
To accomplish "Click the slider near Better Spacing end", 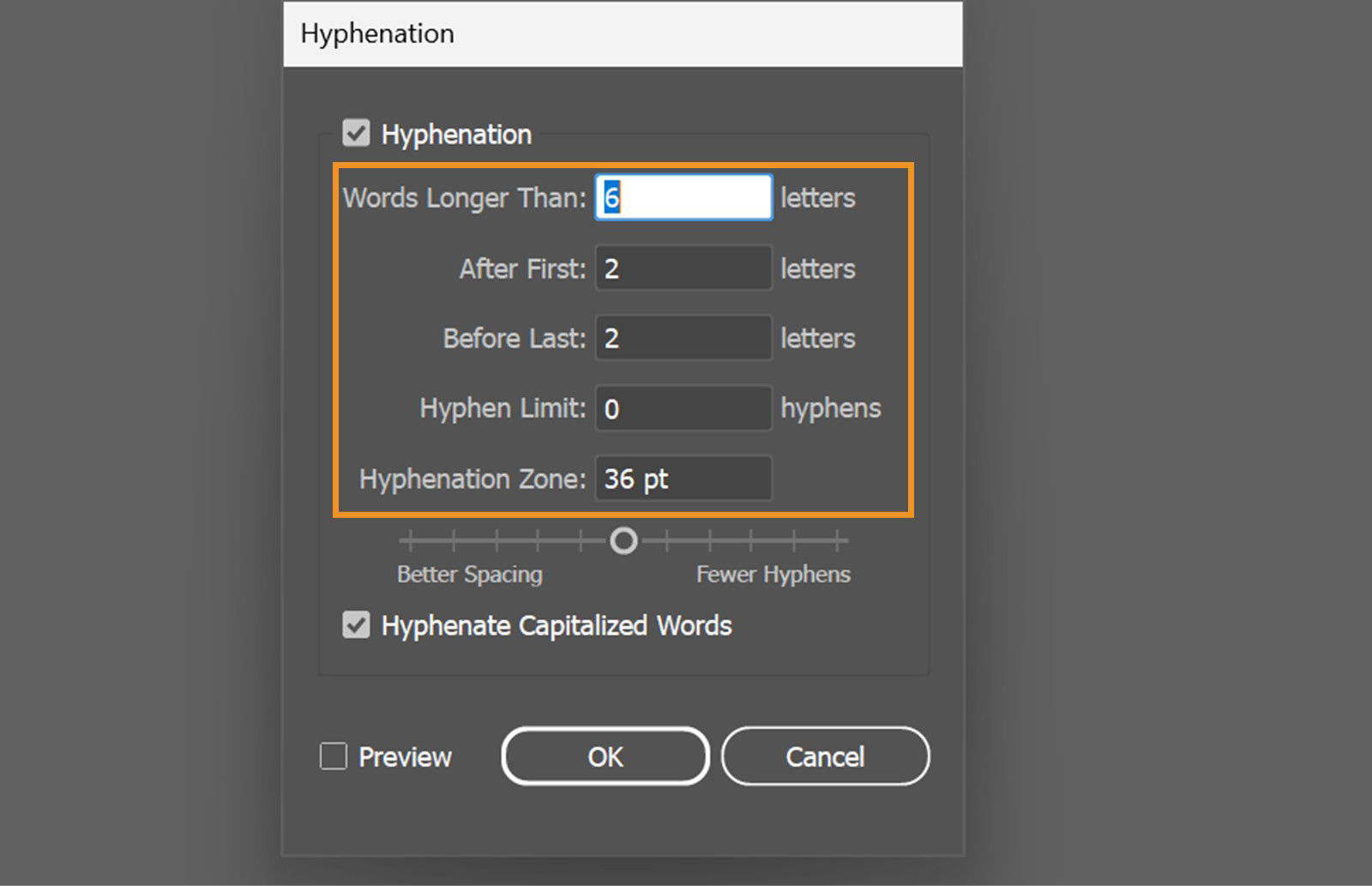I will (454, 540).
